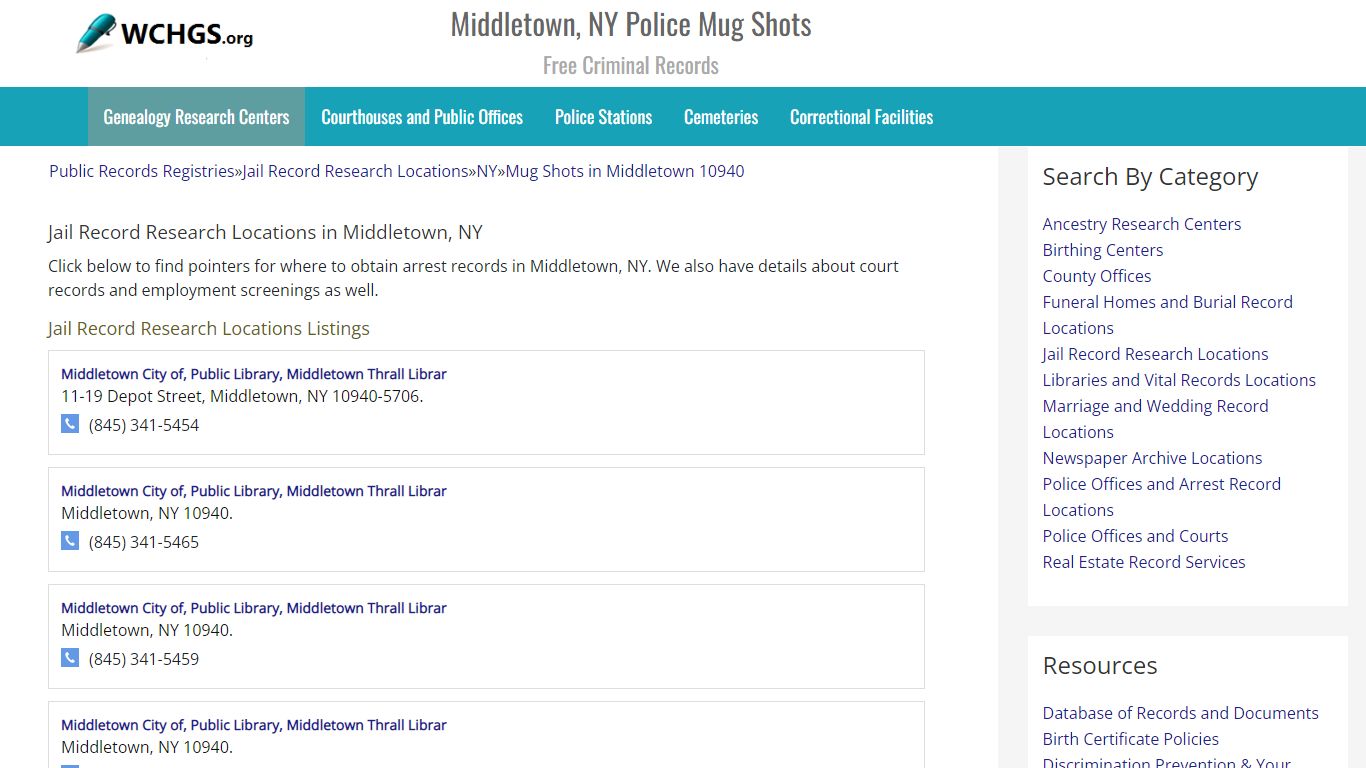
Task: Click Search By Category heading
Action: (x=1150, y=177)
